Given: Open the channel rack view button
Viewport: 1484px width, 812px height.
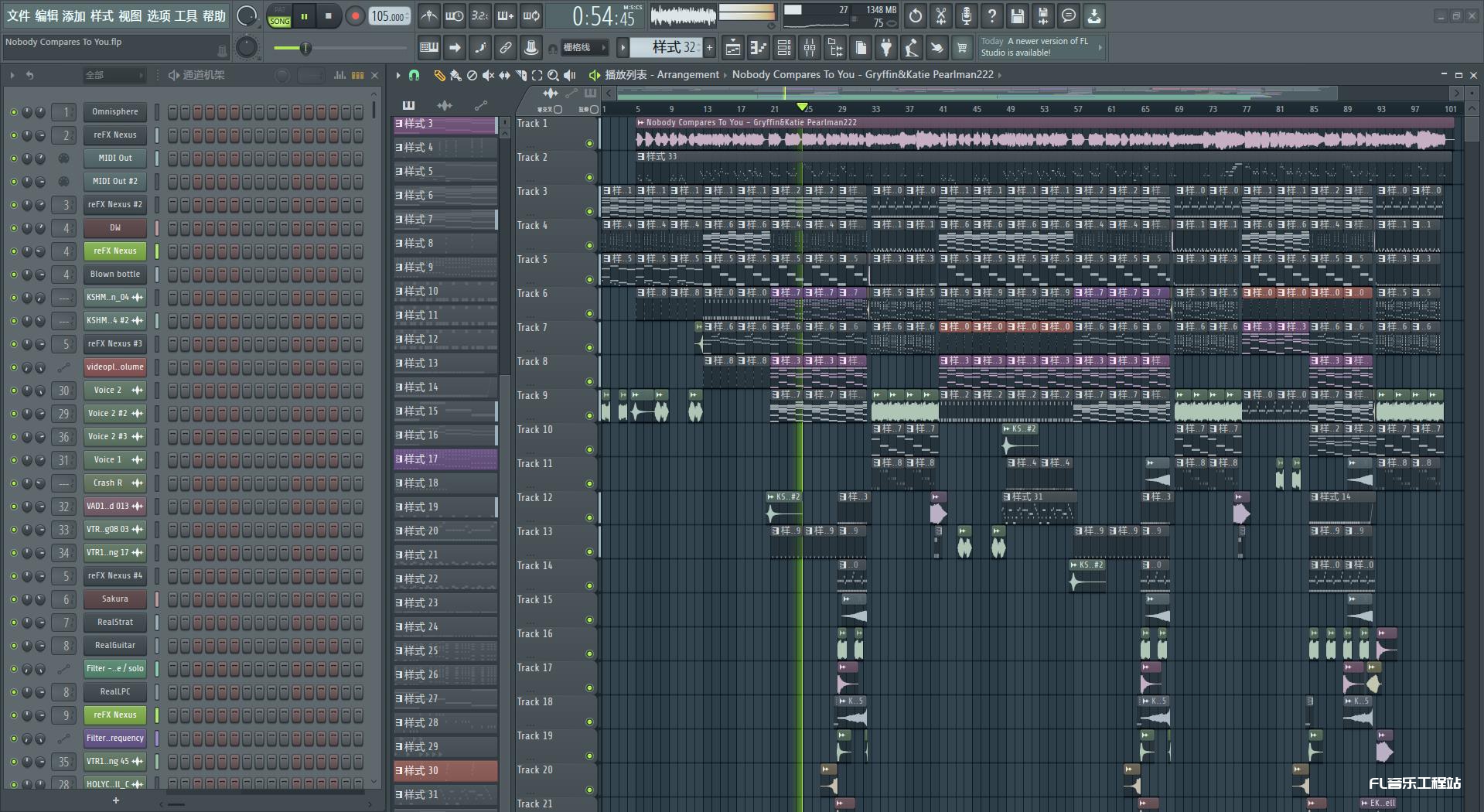Looking at the screenshot, I should click(x=784, y=48).
